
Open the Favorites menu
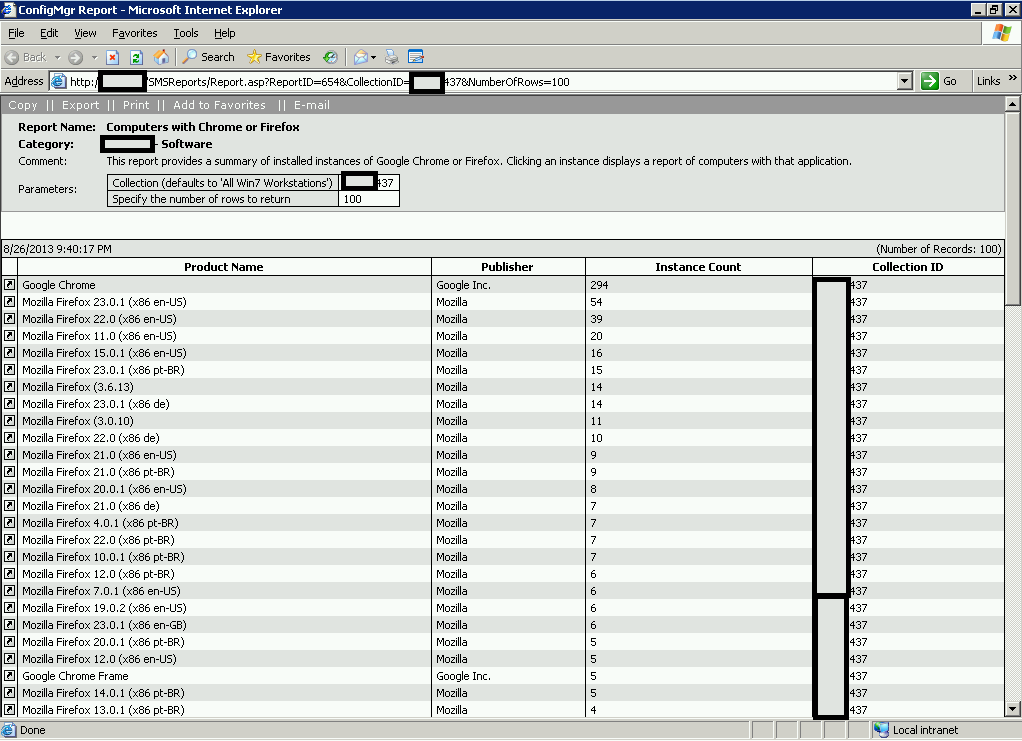(x=134, y=33)
